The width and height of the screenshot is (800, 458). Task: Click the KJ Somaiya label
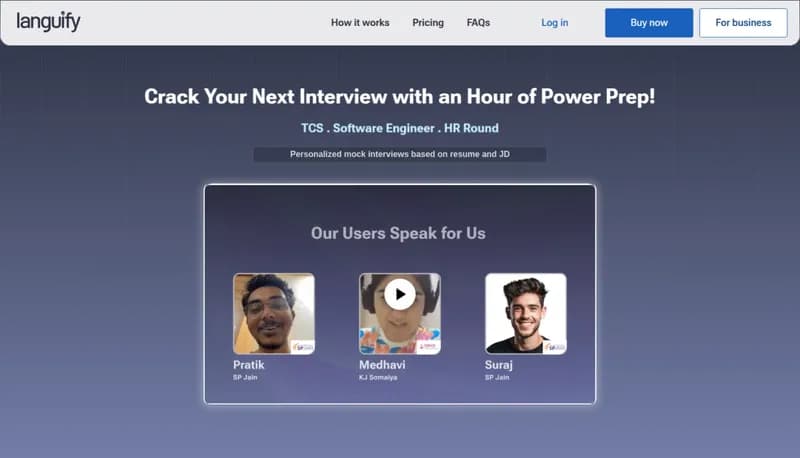pyautogui.click(x=378, y=377)
